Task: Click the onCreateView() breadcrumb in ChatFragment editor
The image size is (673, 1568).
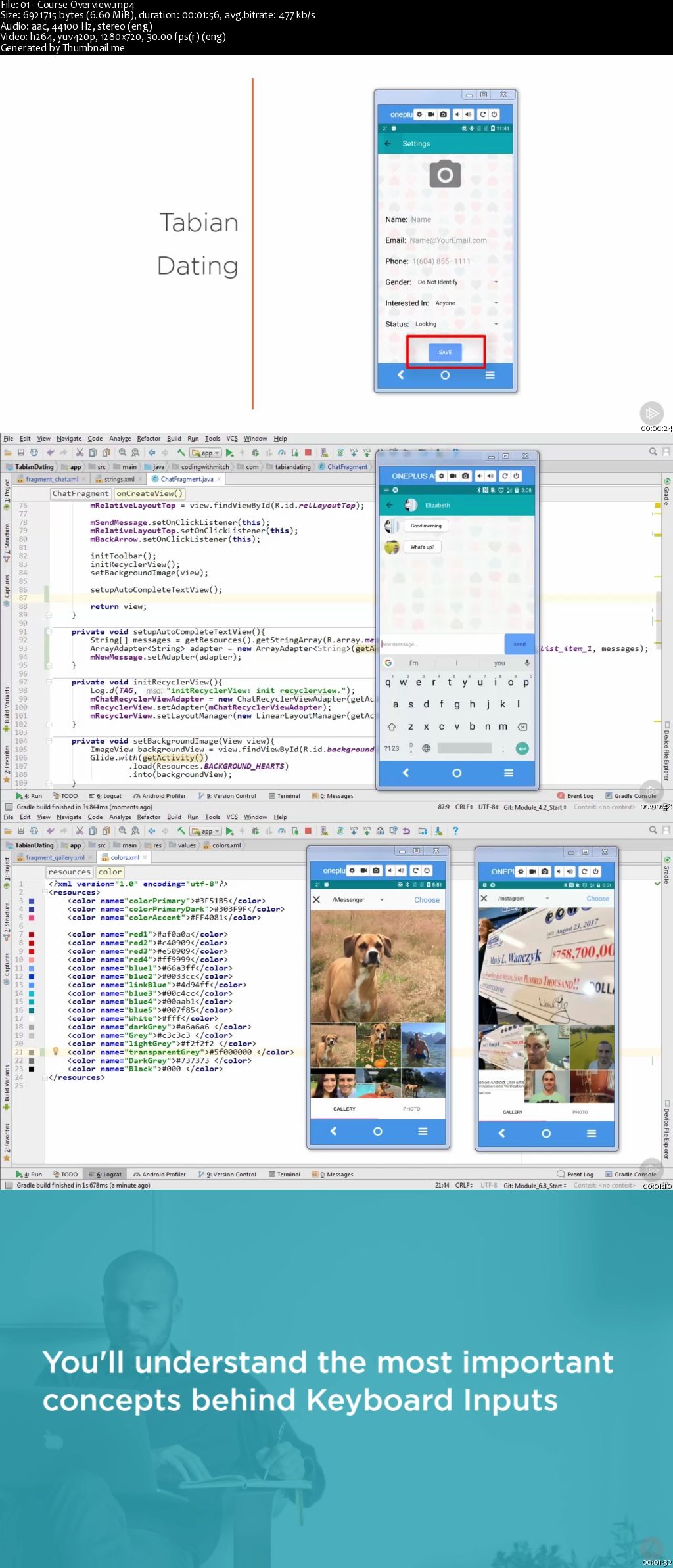Action: (x=149, y=494)
